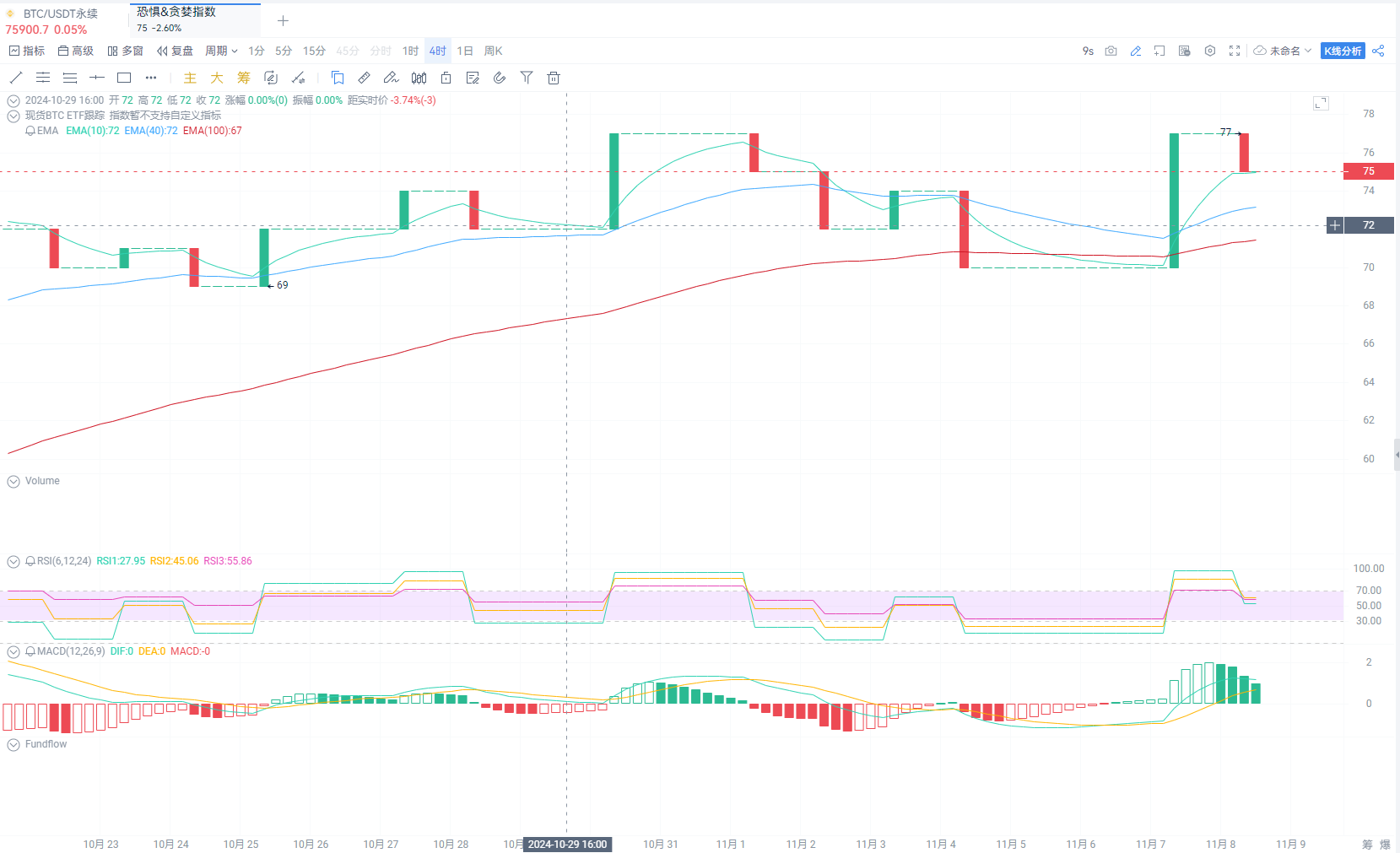Add a new tab with plus button
The image size is (1400, 853).
click(x=283, y=20)
